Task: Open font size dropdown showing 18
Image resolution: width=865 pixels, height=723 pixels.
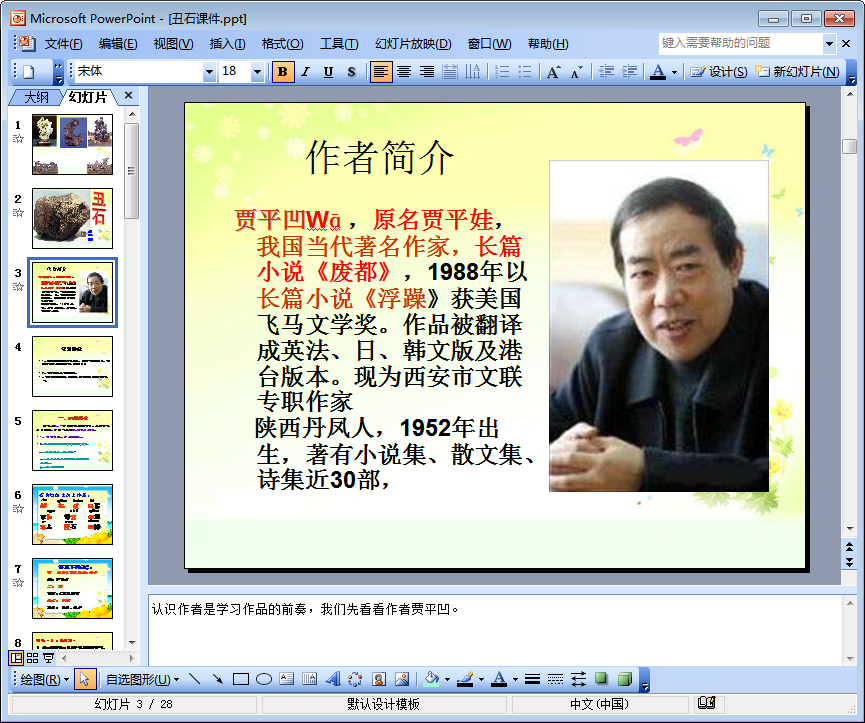Action: (257, 72)
